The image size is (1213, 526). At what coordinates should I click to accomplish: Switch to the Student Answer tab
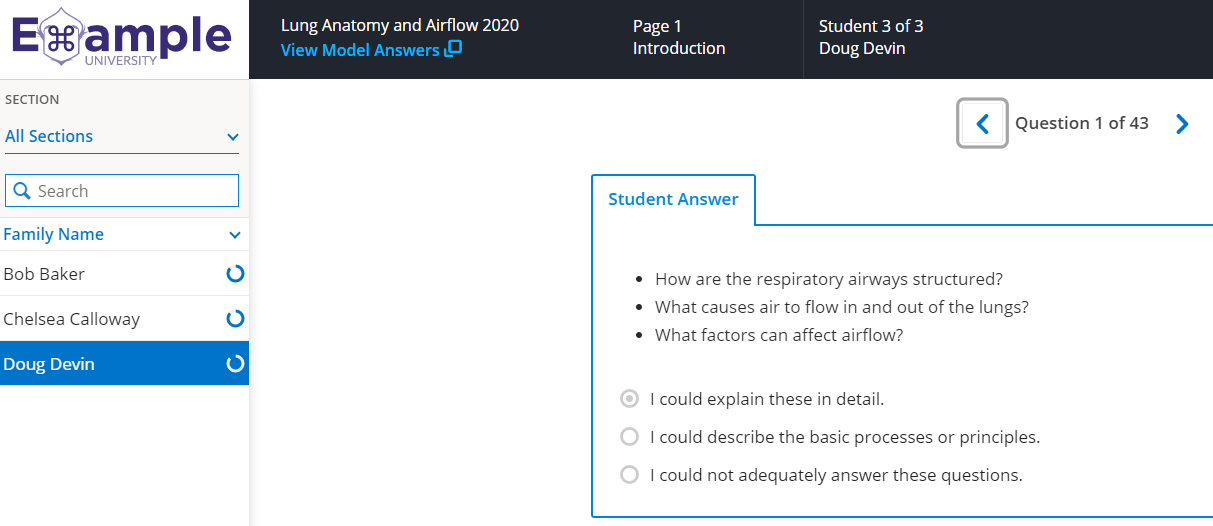click(673, 199)
